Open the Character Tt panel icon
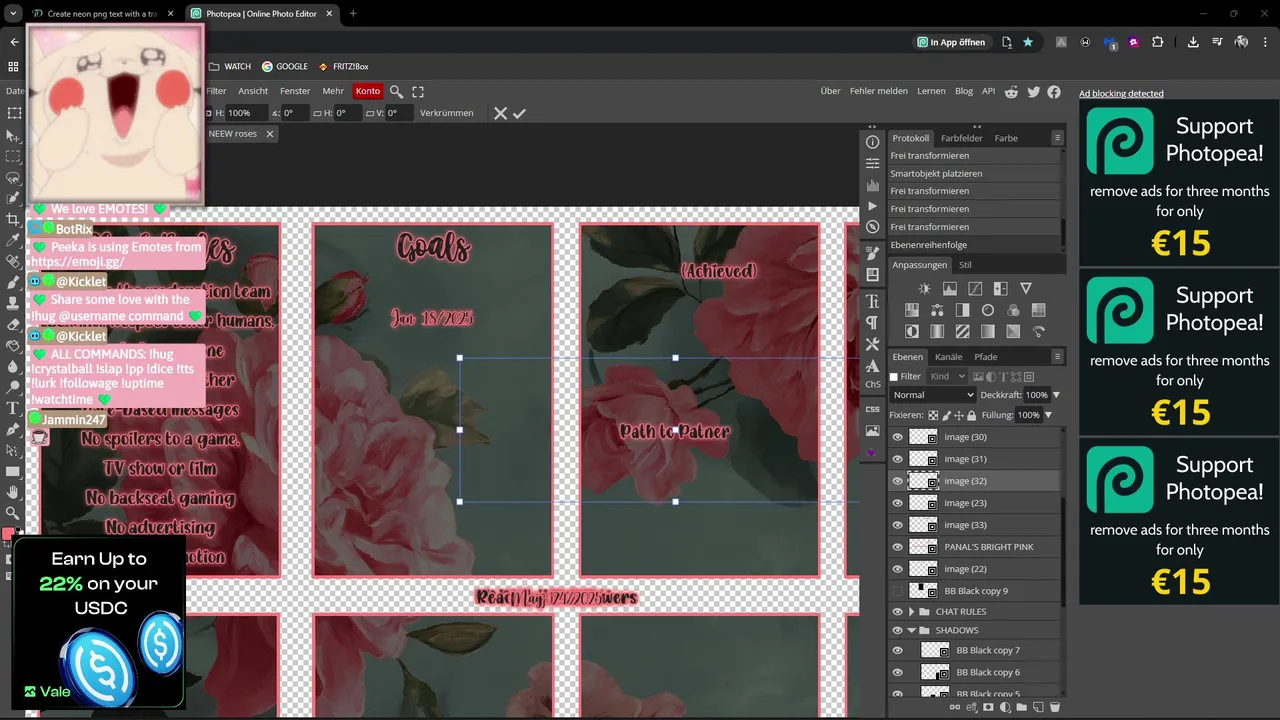The image size is (1280, 720). click(872, 301)
